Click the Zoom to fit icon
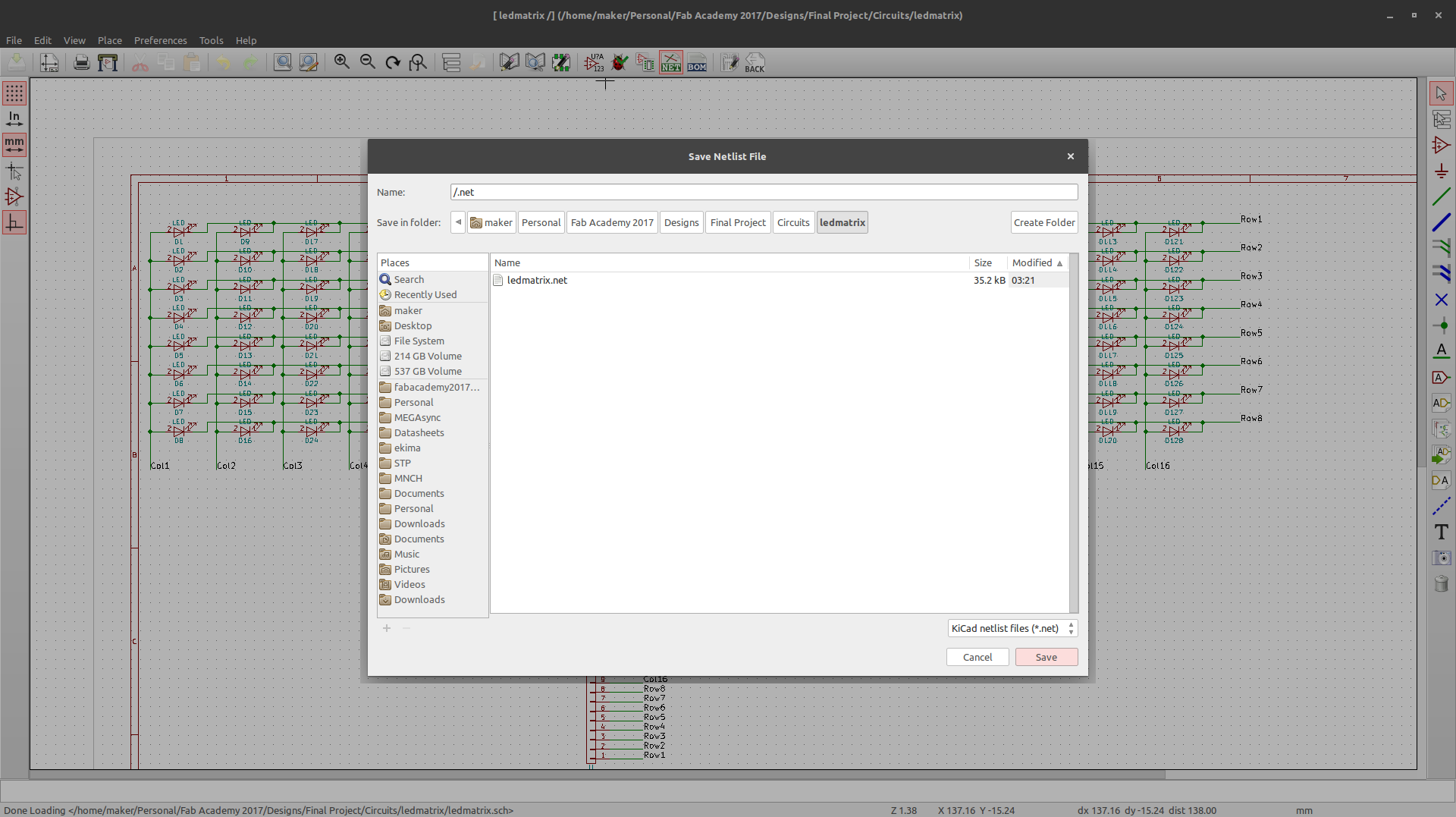 point(419,62)
